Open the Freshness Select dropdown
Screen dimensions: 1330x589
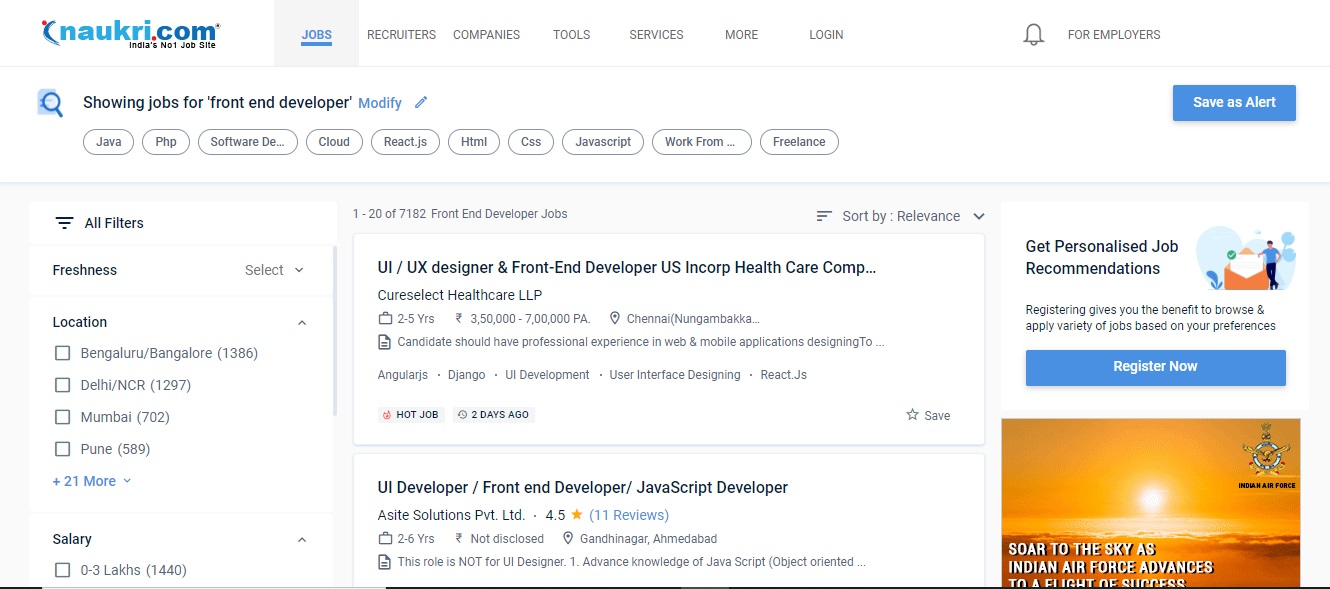(274, 270)
